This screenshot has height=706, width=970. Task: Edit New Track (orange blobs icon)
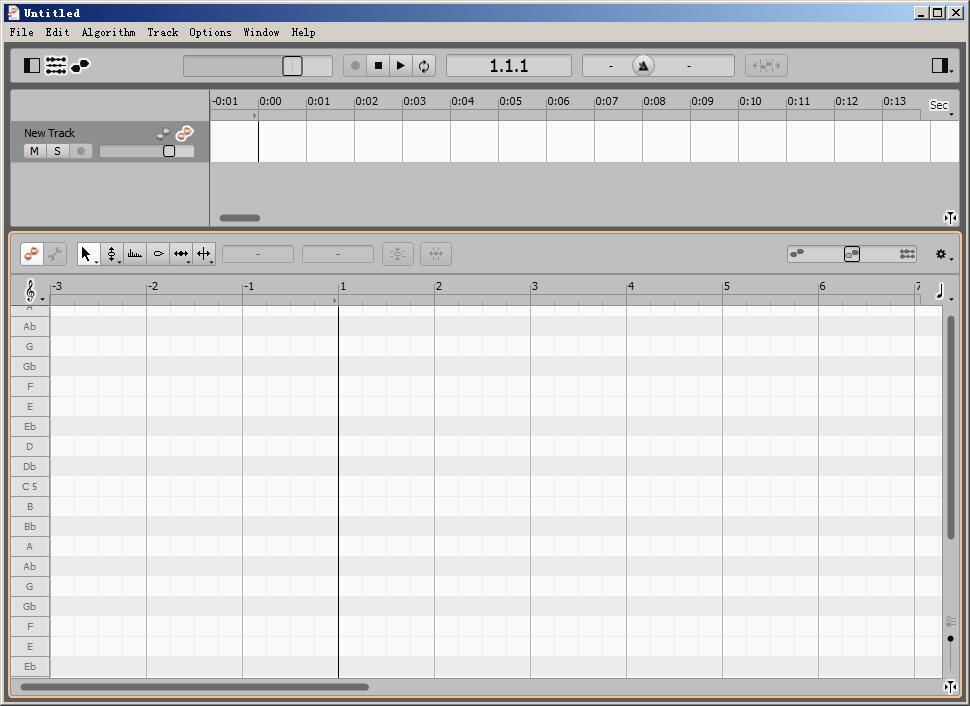[184, 132]
